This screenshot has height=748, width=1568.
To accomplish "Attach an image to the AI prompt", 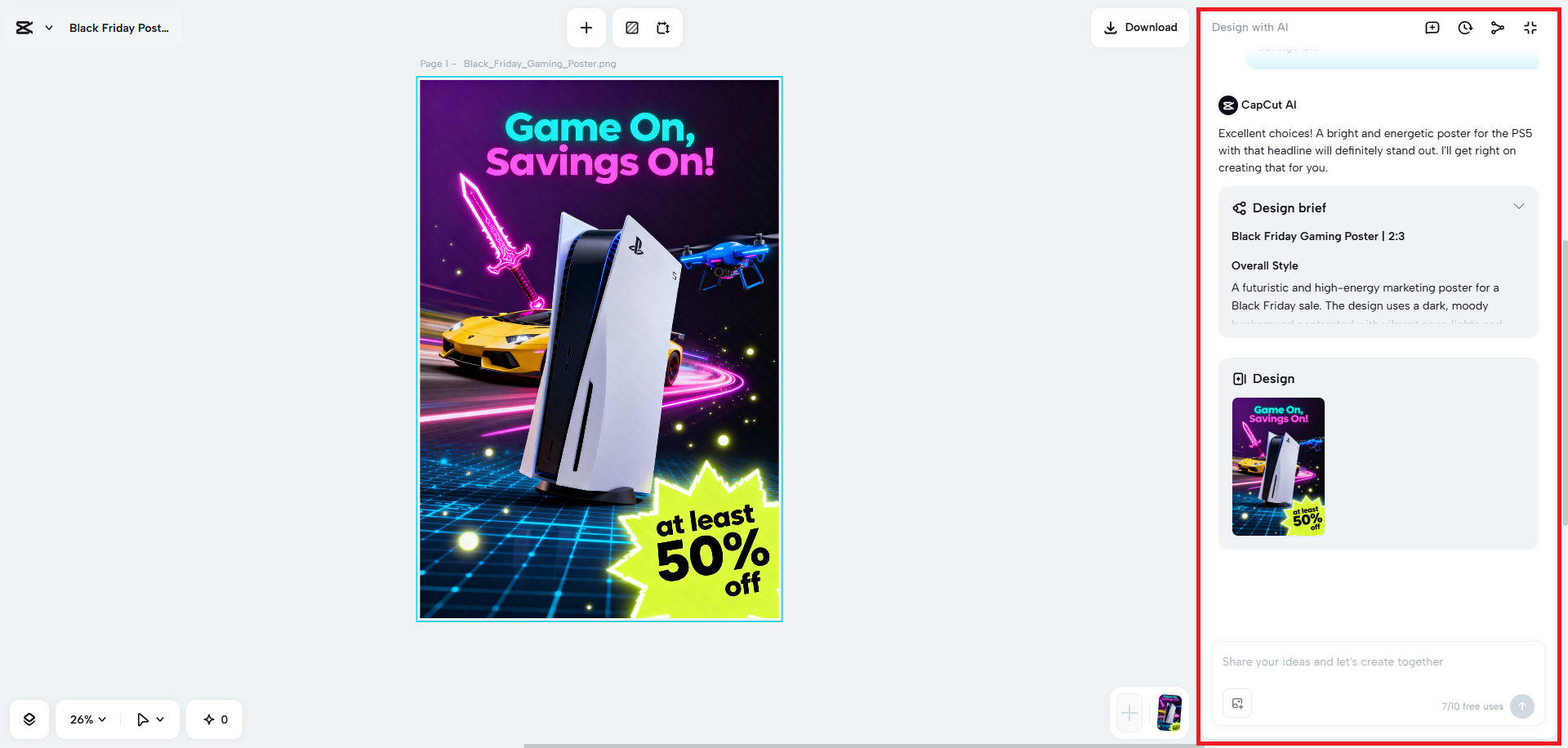I will (x=1237, y=703).
